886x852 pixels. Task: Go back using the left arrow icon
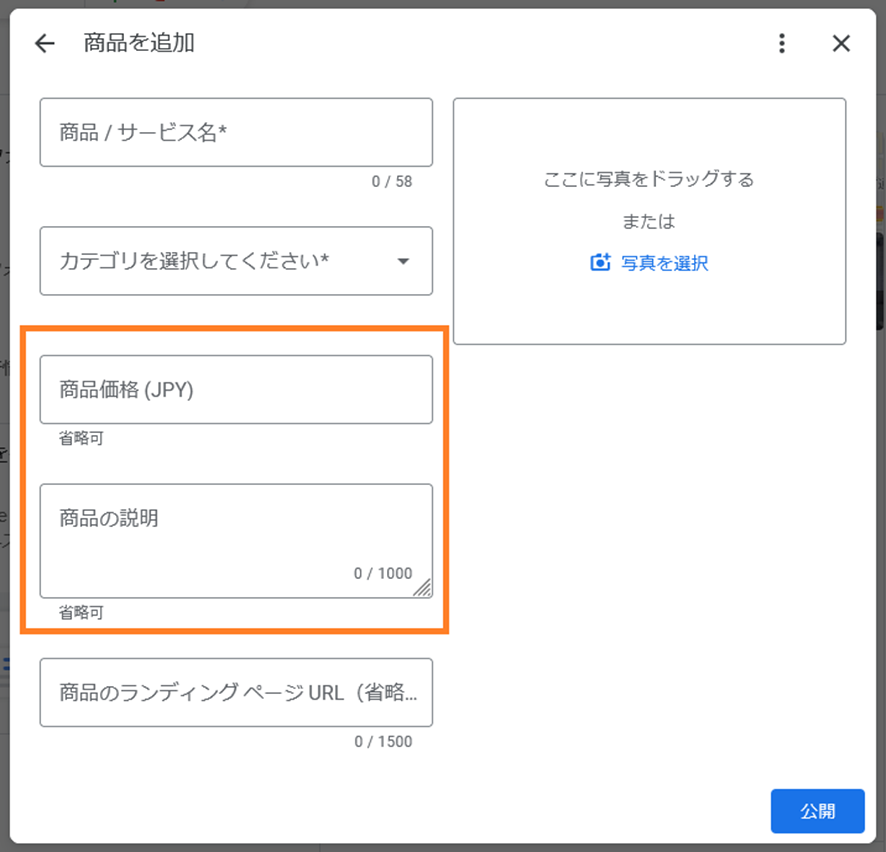tap(45, 44)
